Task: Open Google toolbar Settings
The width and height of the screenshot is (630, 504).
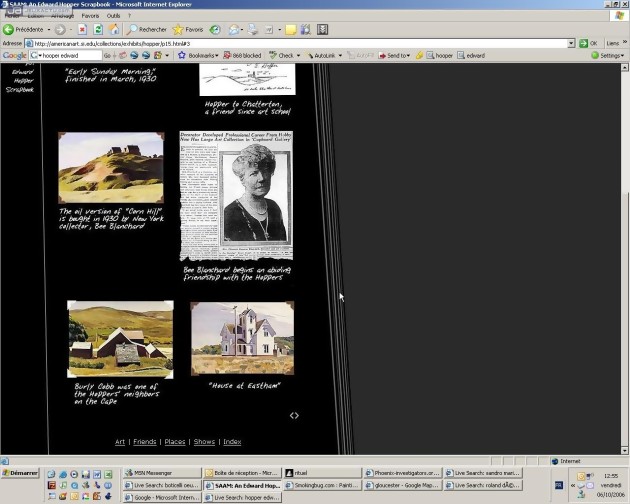Action: [608, 56]
